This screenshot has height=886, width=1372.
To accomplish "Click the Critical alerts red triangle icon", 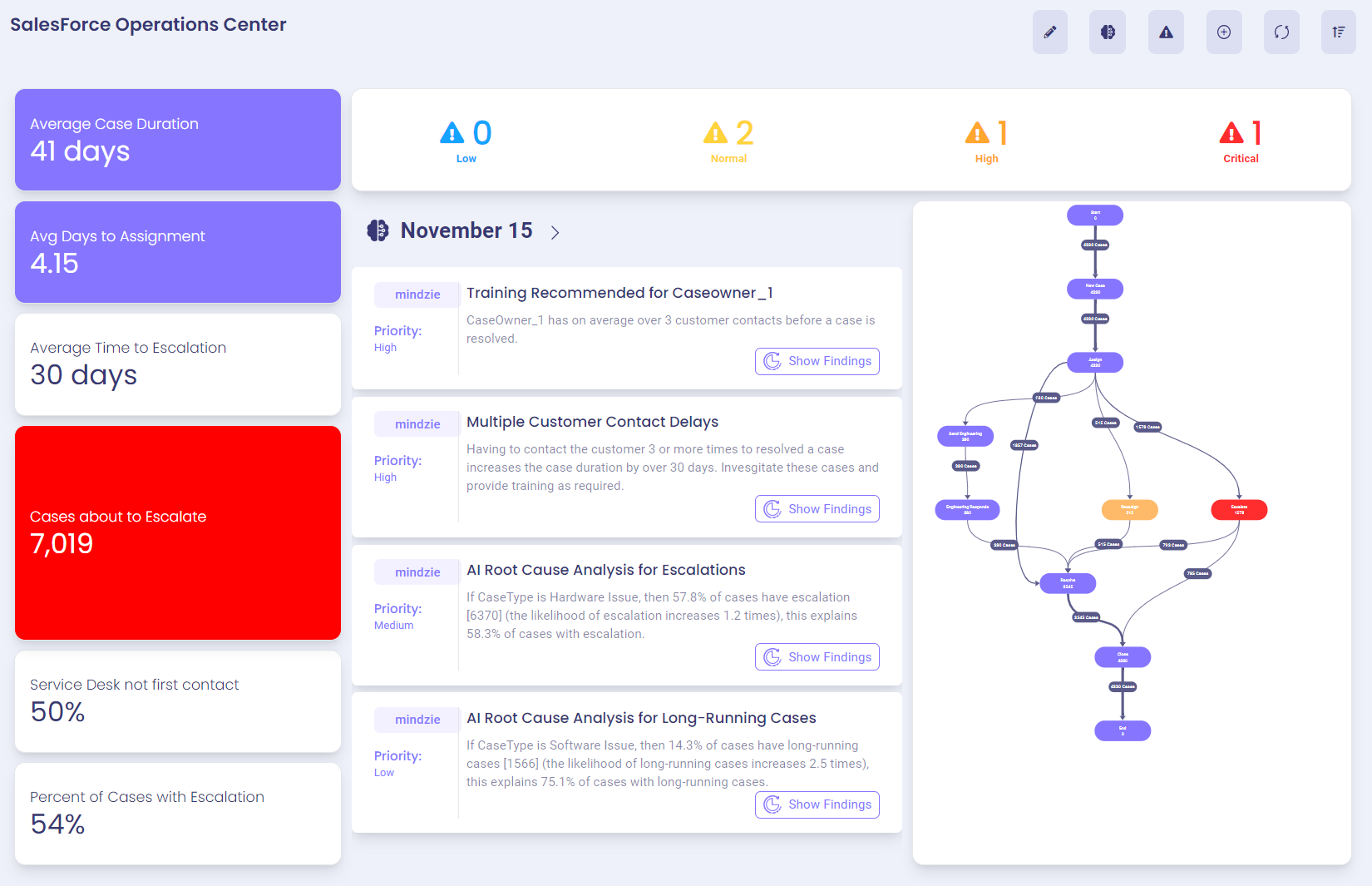I will point(1231,132).
